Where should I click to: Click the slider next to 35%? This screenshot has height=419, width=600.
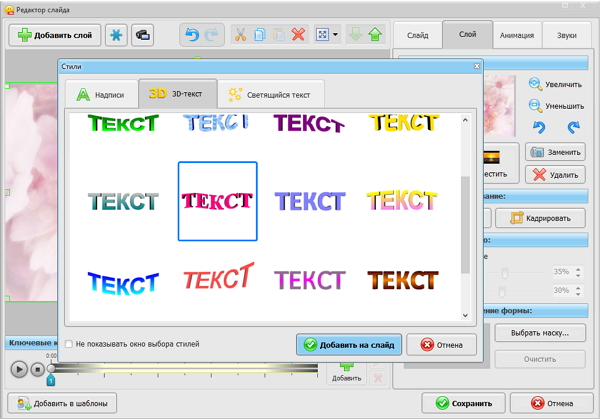point(505,272)
